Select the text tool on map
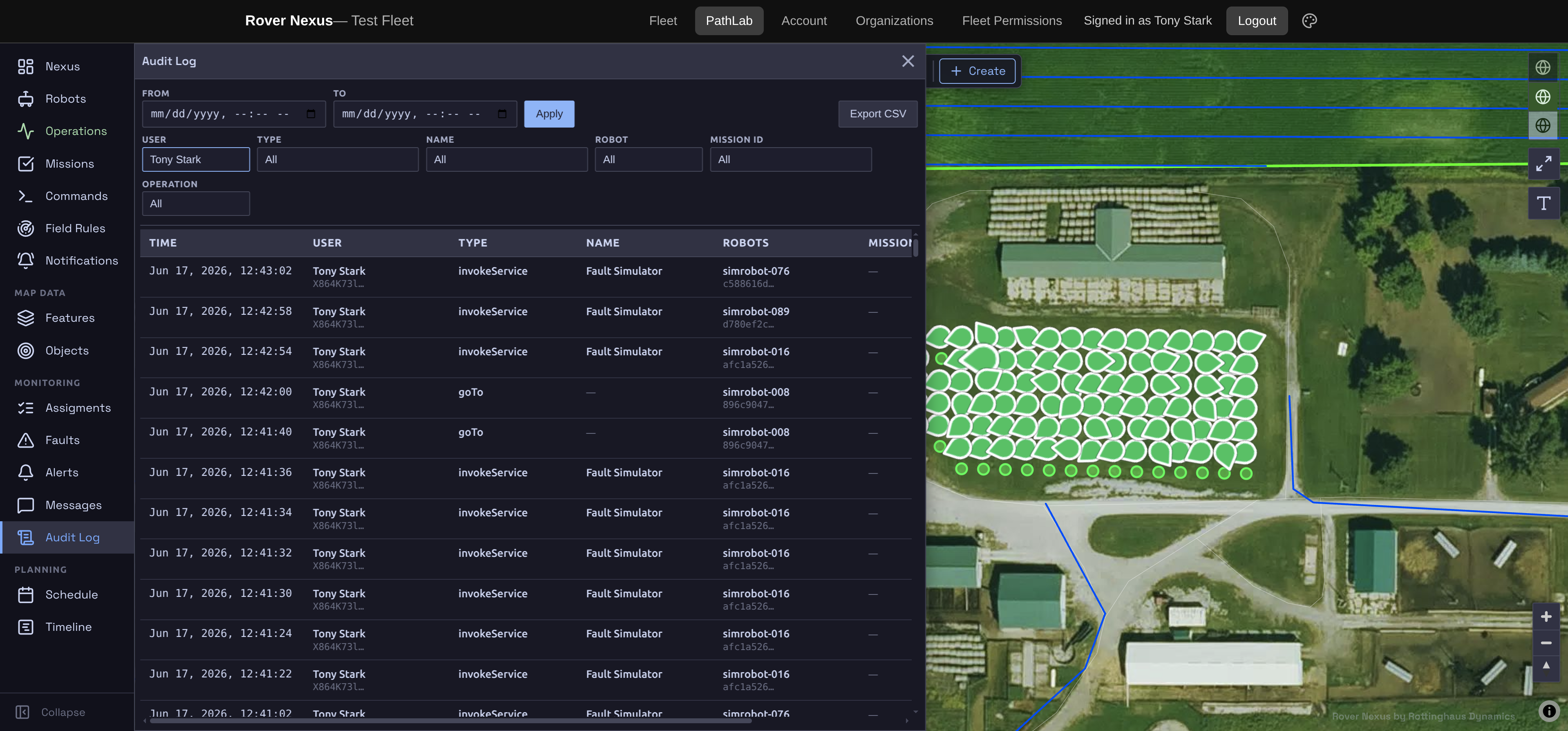Image resolution: width=1568 pixels, height=731 pixels. click(1543, 203)
